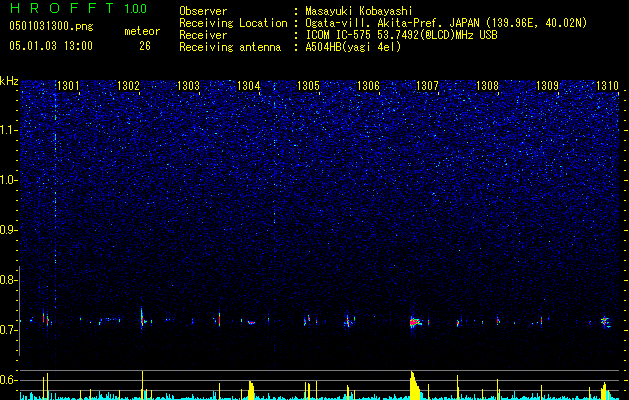The image size is (629, 400).
Task: Click the meteor count value 26
Action: click(x=145, y=46)
